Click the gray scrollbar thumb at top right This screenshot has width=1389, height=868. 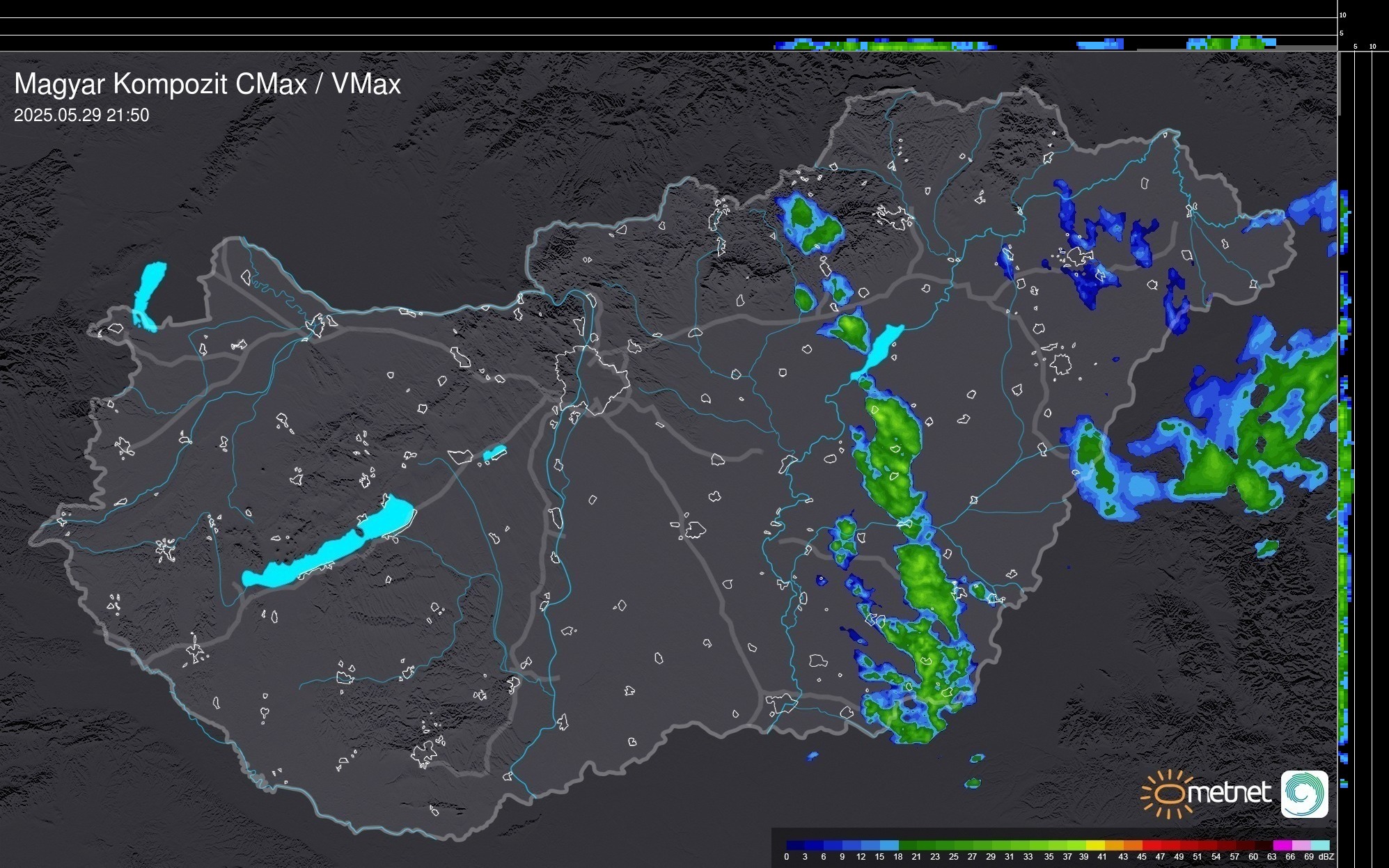[x=1339, y=84]
